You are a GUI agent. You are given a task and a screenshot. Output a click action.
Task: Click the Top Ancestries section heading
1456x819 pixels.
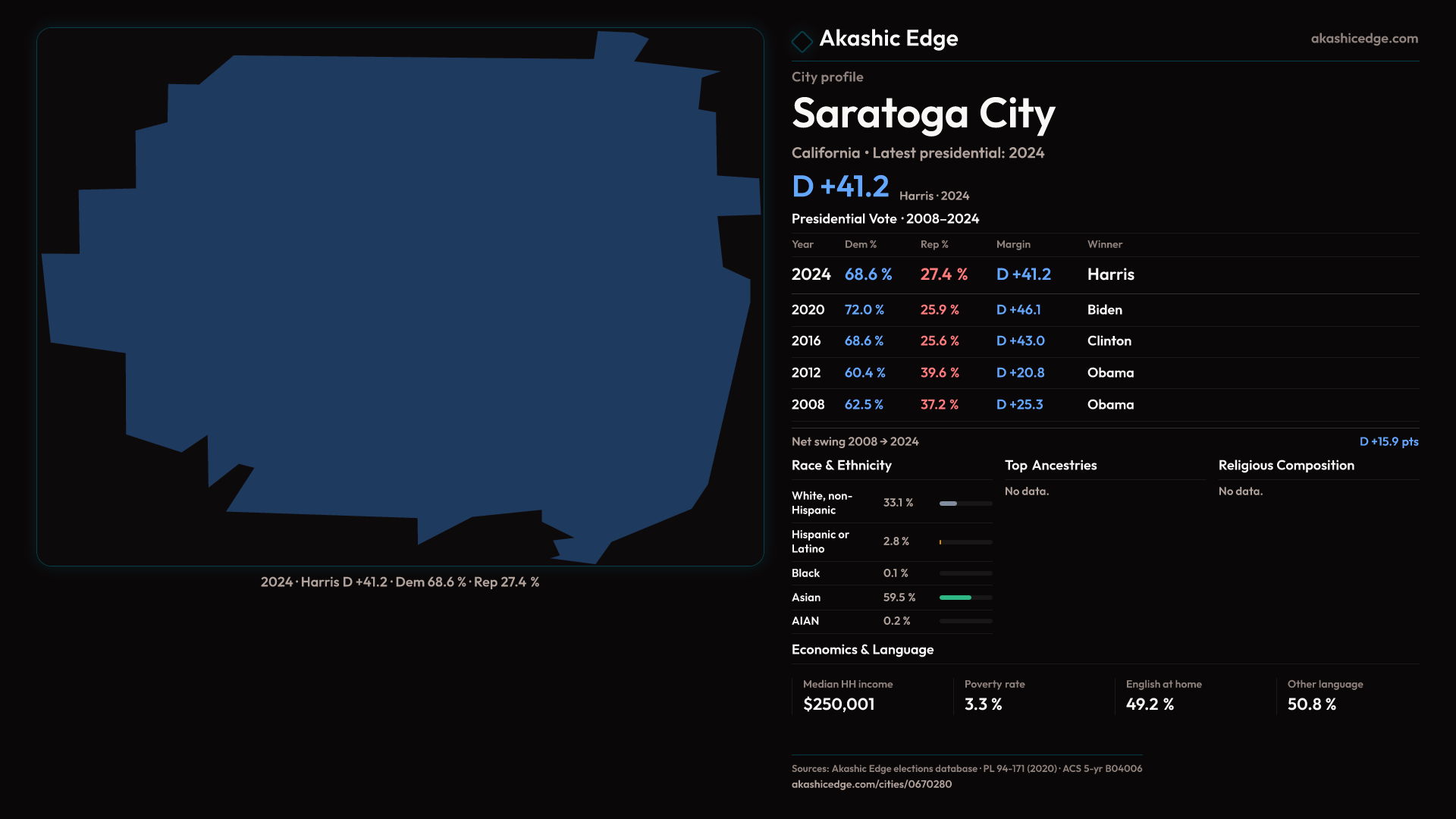pos(1050,466)
